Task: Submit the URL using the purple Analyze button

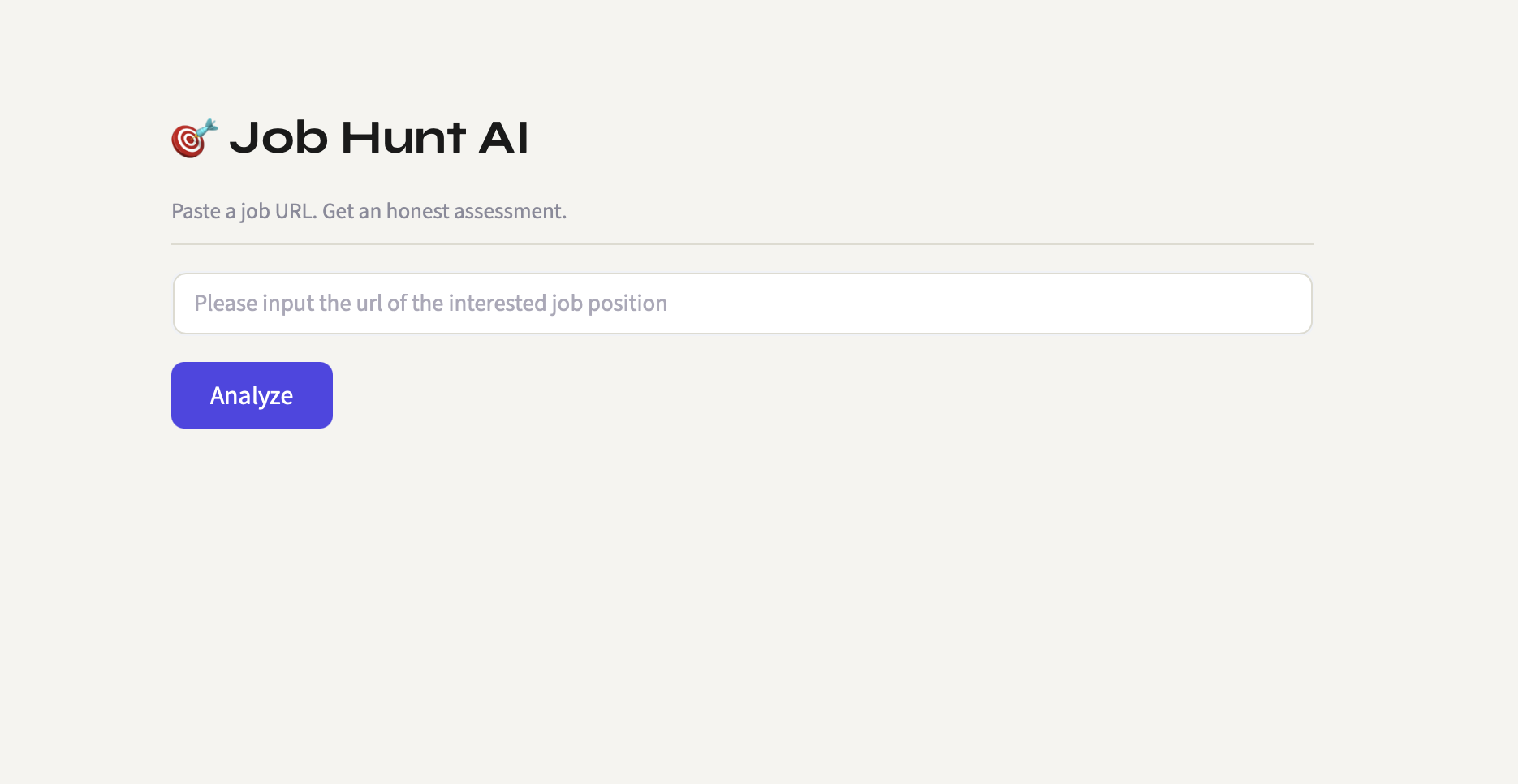Action: pyautogui.click(x=252, y=395)
